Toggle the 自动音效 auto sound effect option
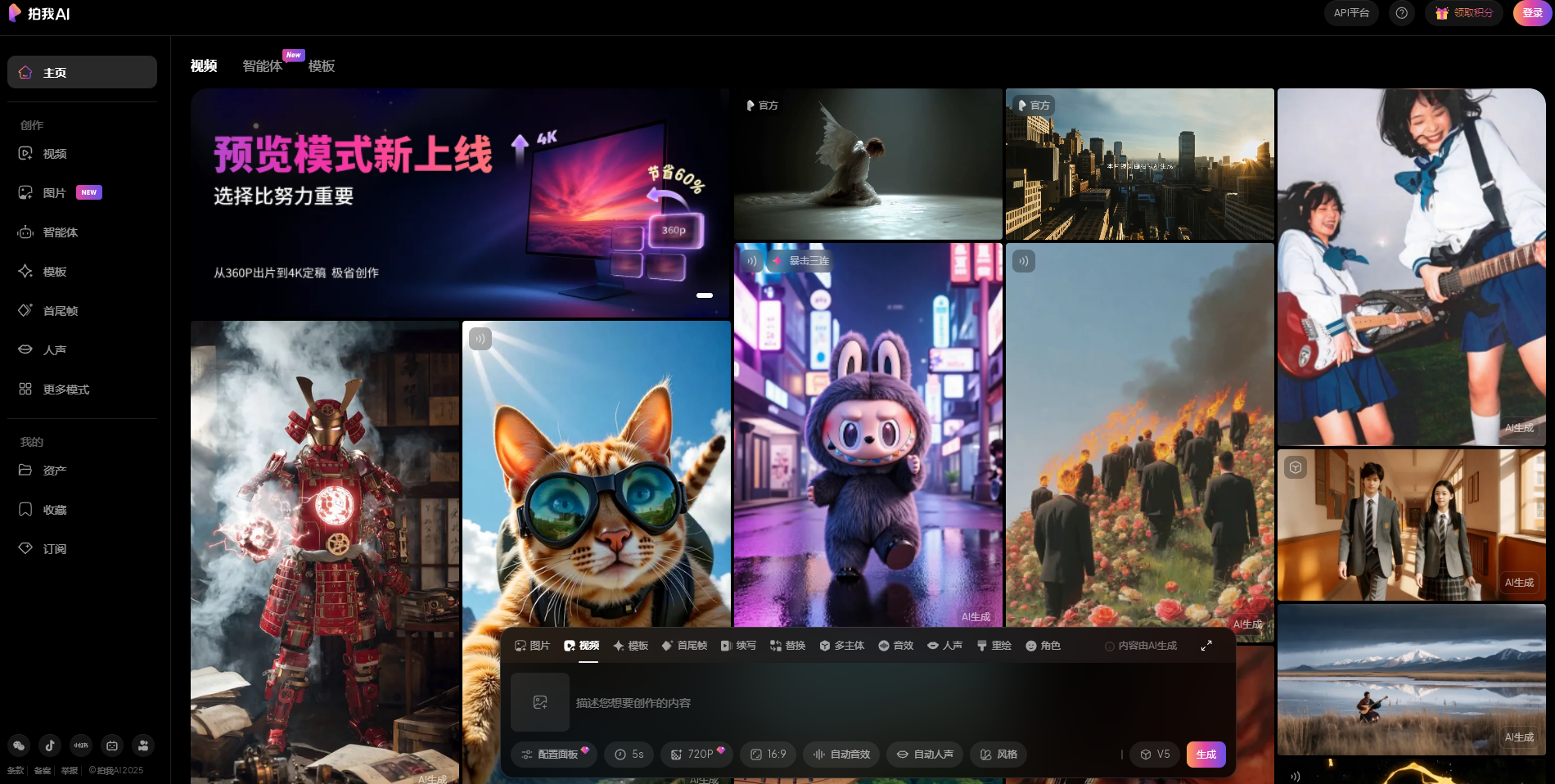1555x784 pixels. 841,755
